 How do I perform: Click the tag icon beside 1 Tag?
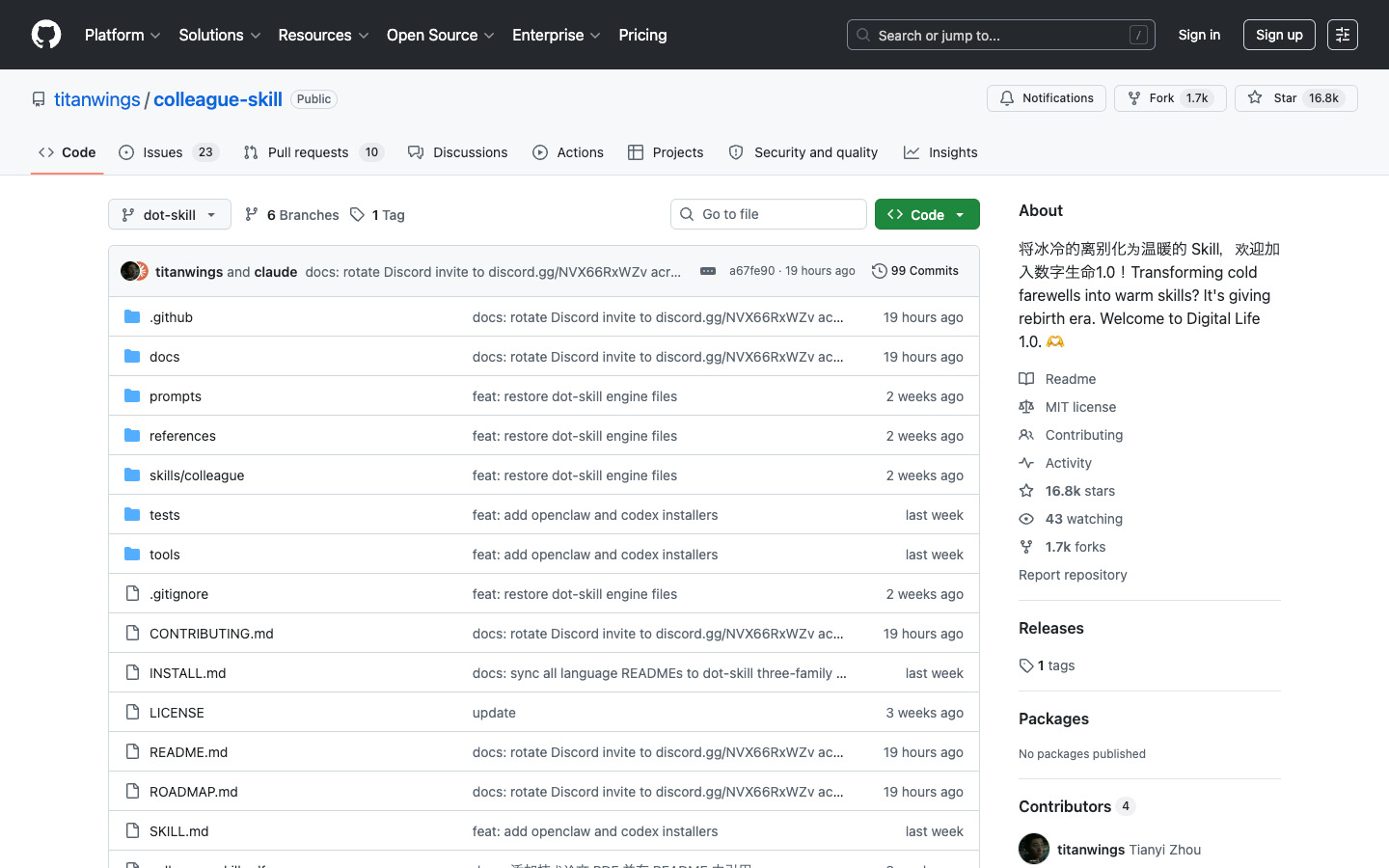click(x=357, y=214)
